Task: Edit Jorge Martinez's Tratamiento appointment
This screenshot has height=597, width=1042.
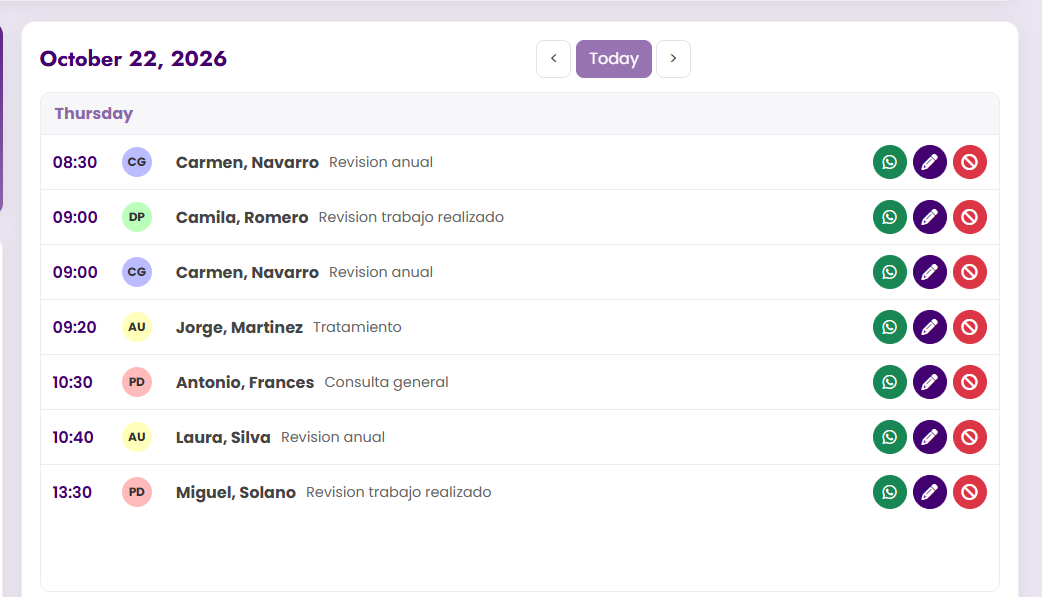Action: click(x=930, y=327)
